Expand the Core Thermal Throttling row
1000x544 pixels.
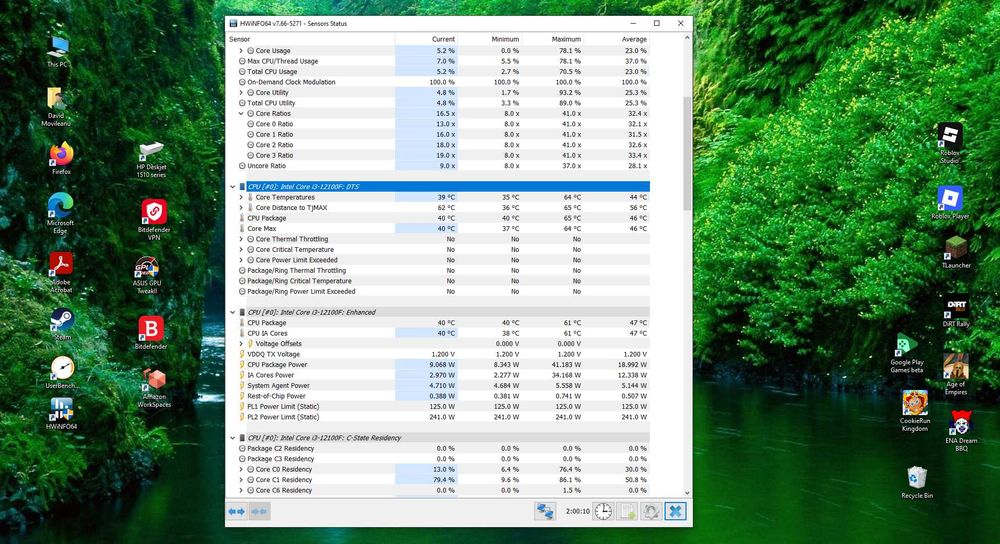[x=241, y=239]
